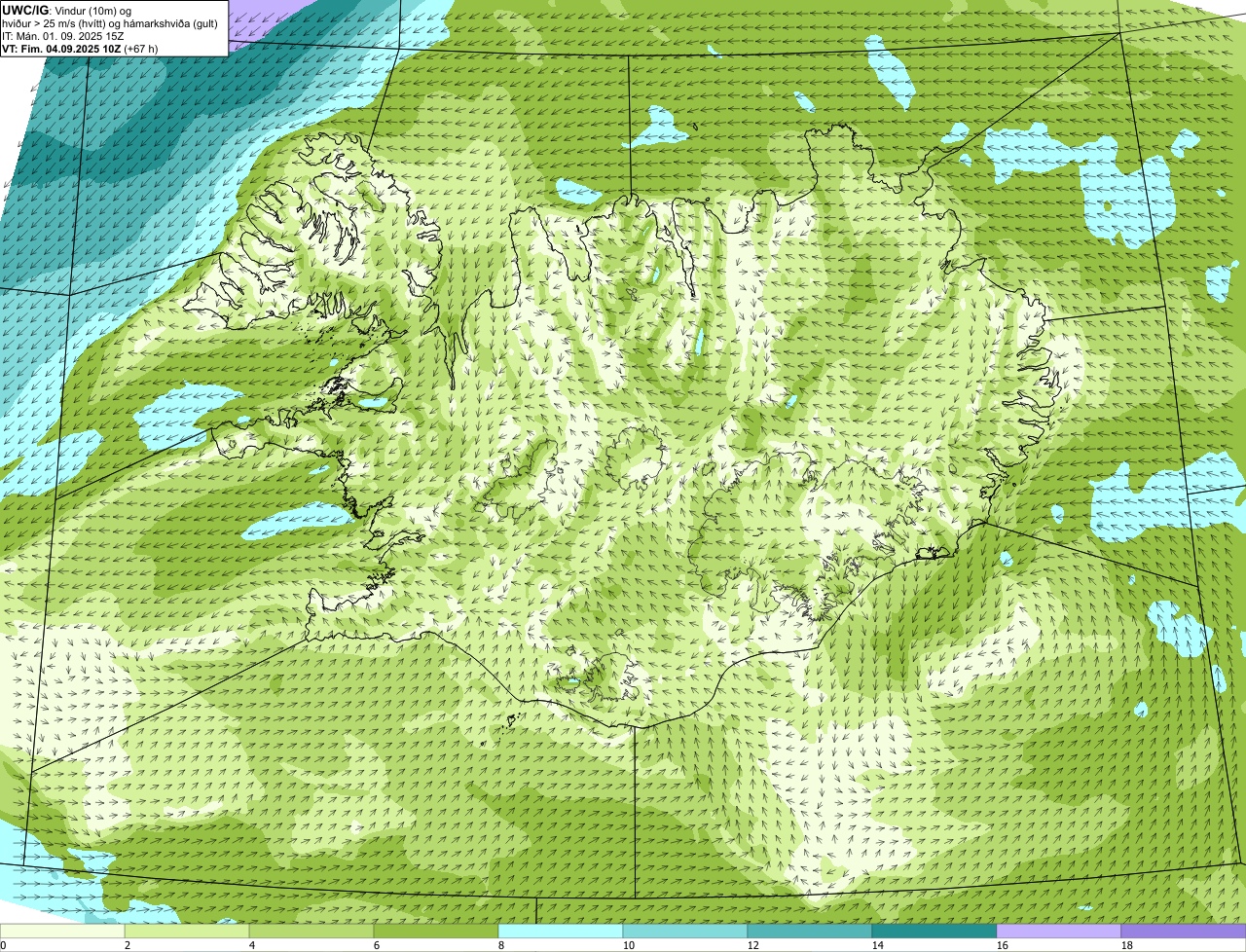Viewport: 1246px width, 952px height.
Task: Click the legend scale label "8"
Action: coord(501,945)
